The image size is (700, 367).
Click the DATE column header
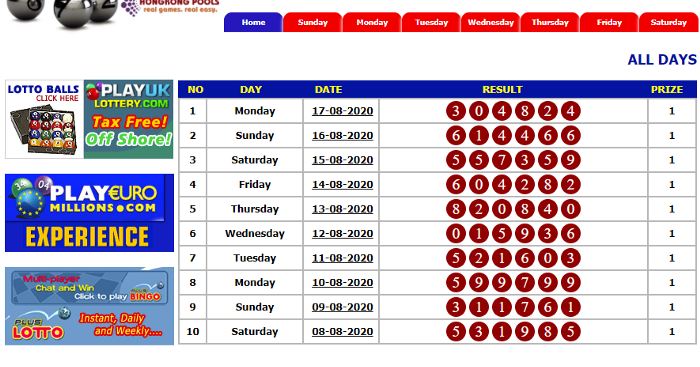click(329, 89)
